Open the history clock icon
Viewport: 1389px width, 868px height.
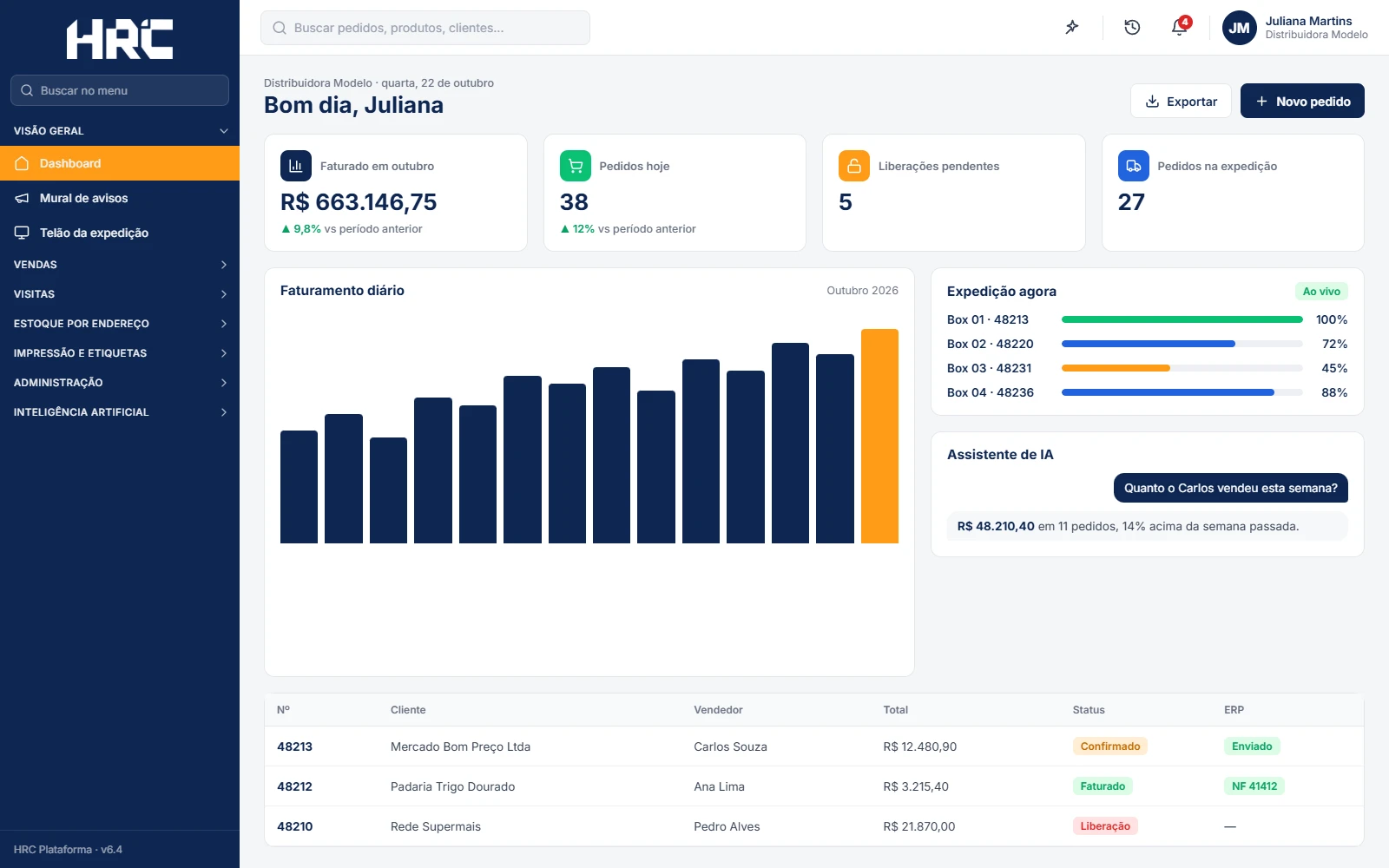1132,28
